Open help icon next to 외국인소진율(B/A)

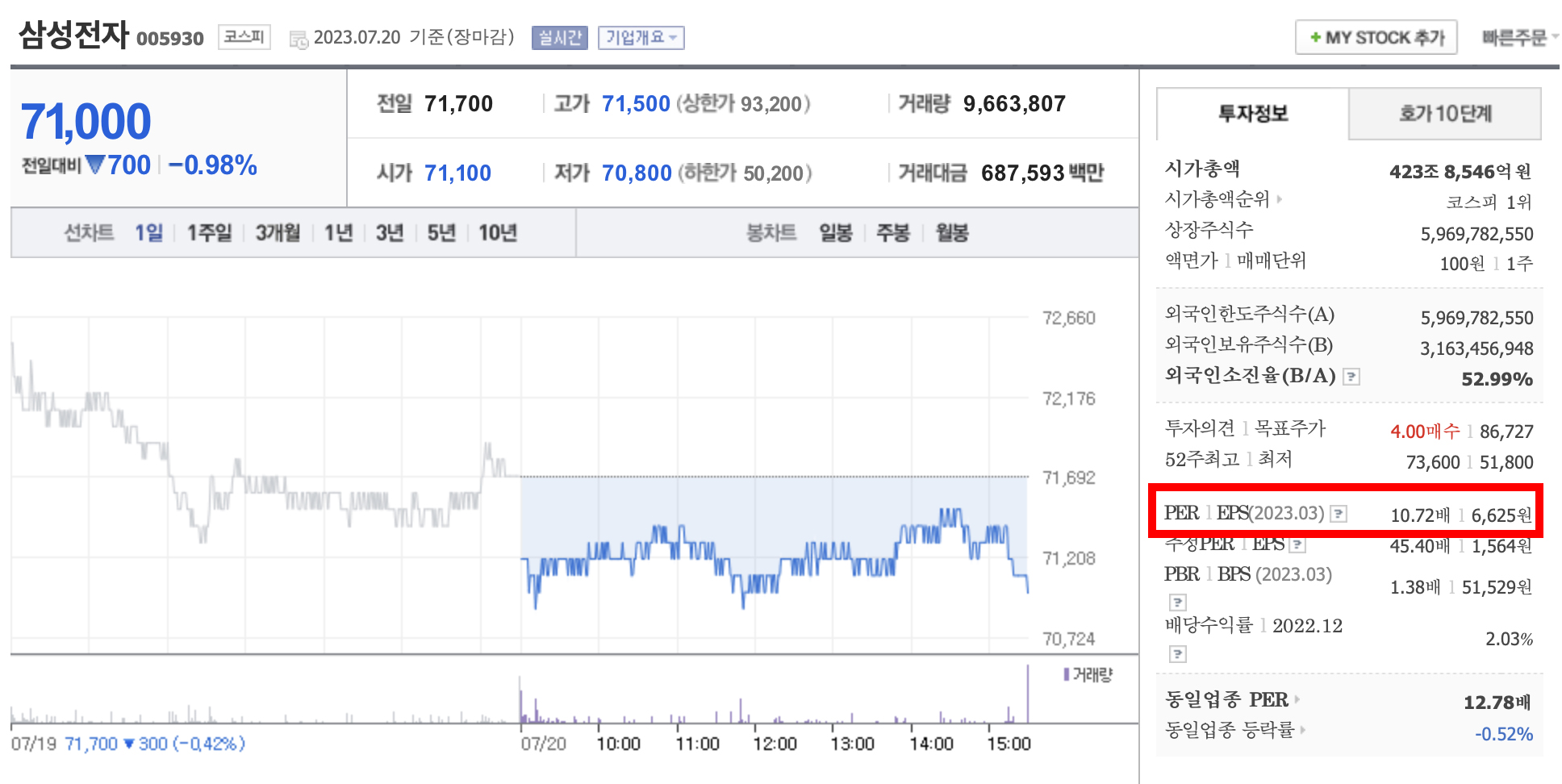pos(1351,377)
